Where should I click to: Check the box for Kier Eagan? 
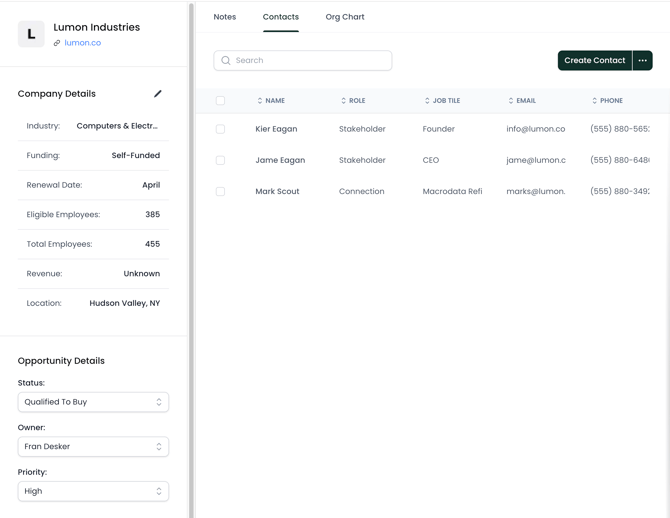click(x=220, y=129)
